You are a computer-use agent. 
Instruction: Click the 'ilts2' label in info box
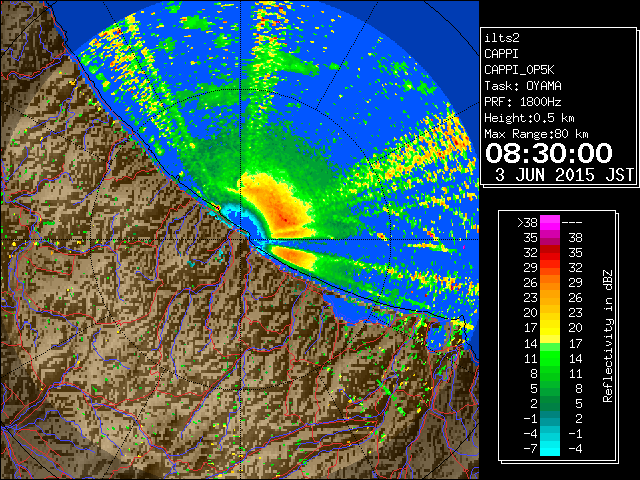(502, 38)
